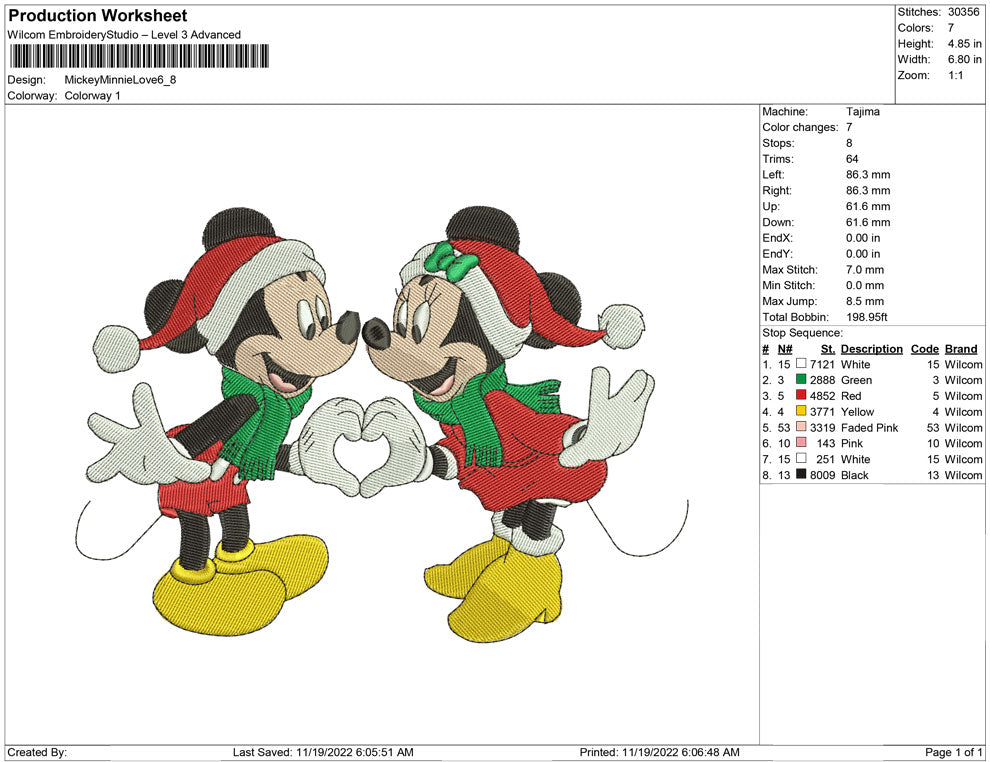990x762 pixels.
Task: Click the Colors value '7' in header
Action: point(951,28)
